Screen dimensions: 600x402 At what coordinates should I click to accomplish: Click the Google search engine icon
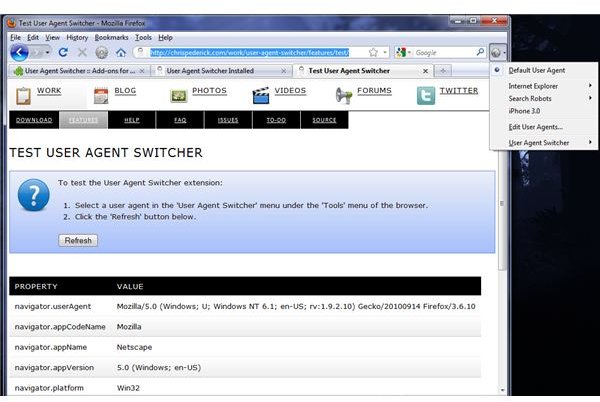(401, 52)
